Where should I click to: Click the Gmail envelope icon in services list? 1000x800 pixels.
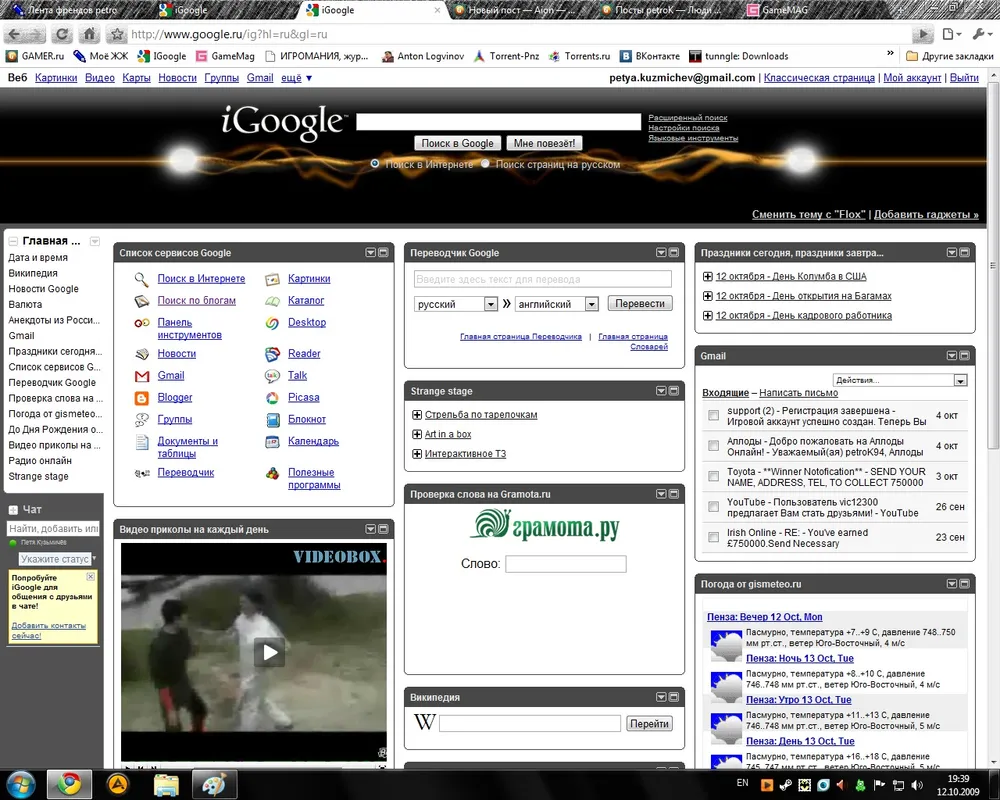pos(142,376)
